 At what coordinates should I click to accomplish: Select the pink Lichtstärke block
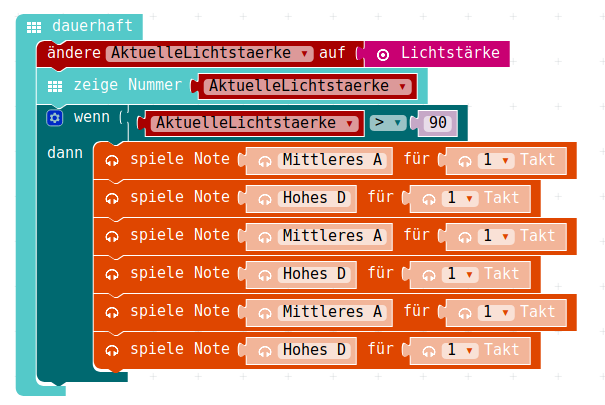click(437, 54)
